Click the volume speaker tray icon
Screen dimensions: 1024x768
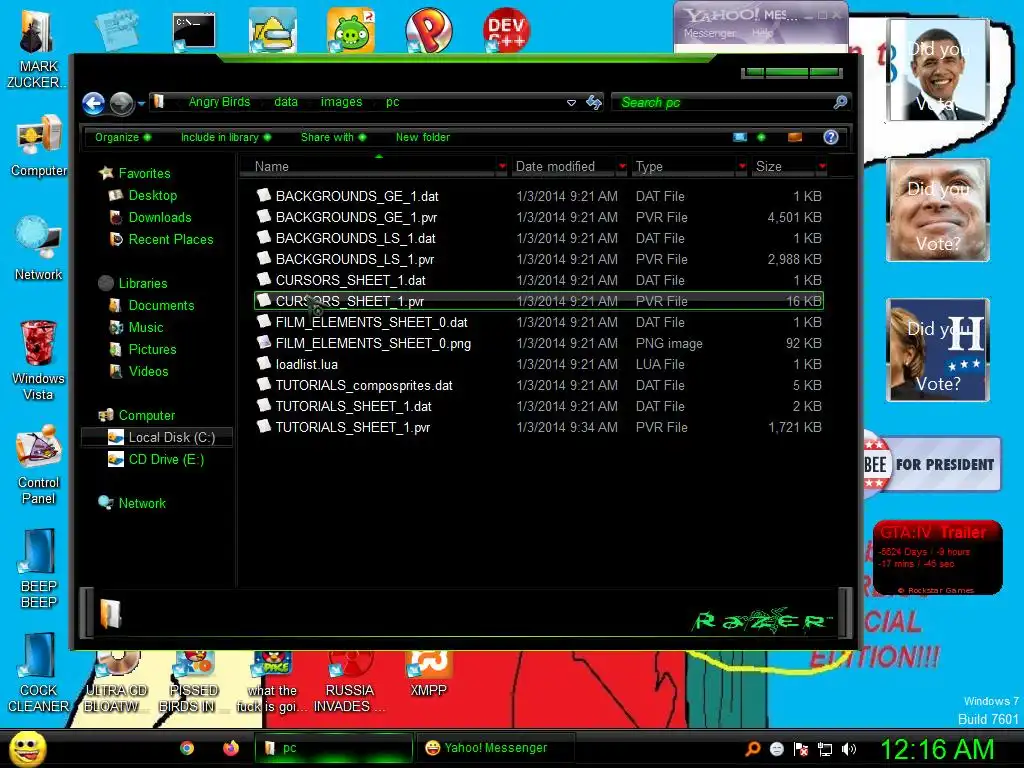[x=849, y=748]
